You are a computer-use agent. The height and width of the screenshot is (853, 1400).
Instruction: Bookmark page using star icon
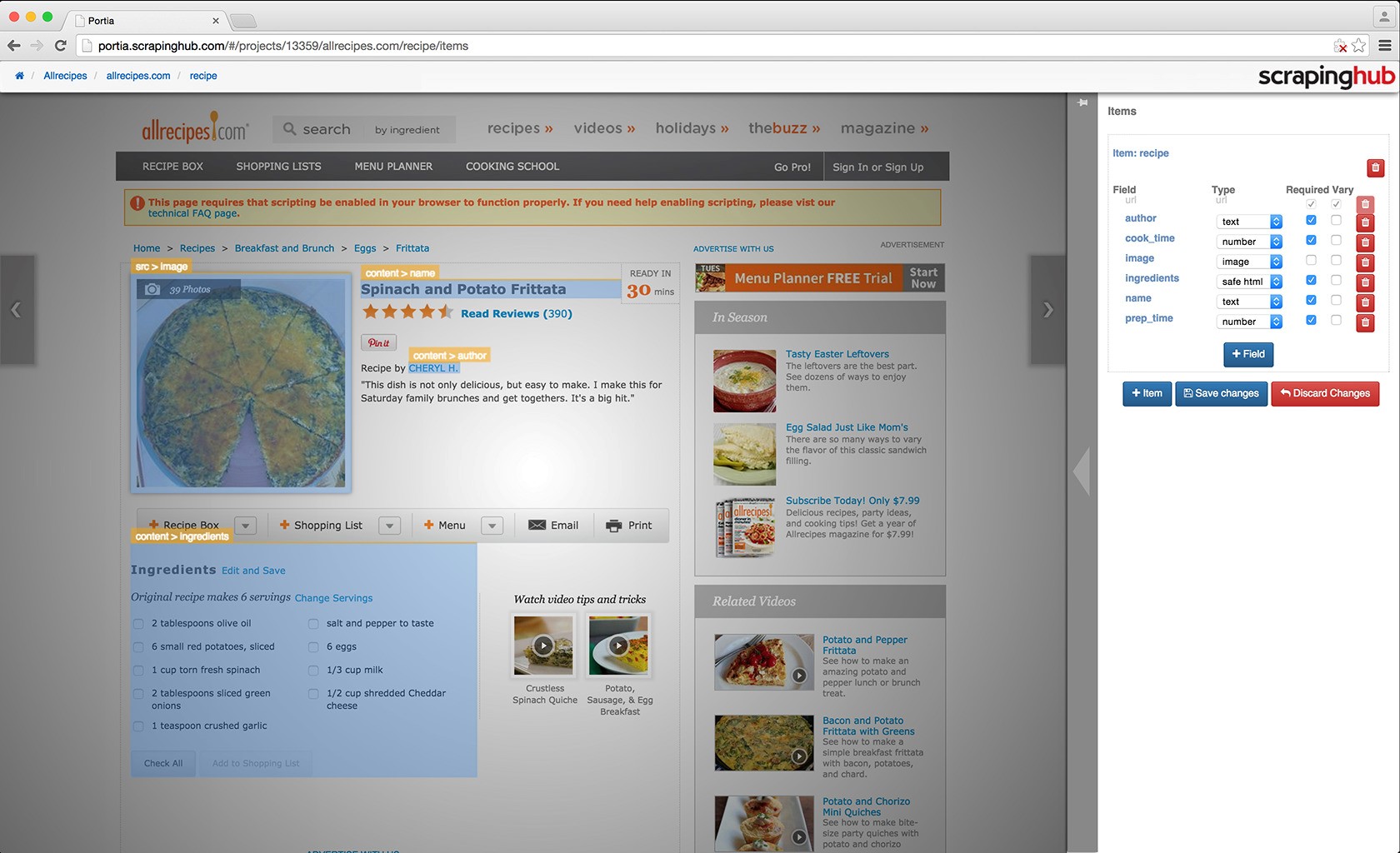(1359, 46)
